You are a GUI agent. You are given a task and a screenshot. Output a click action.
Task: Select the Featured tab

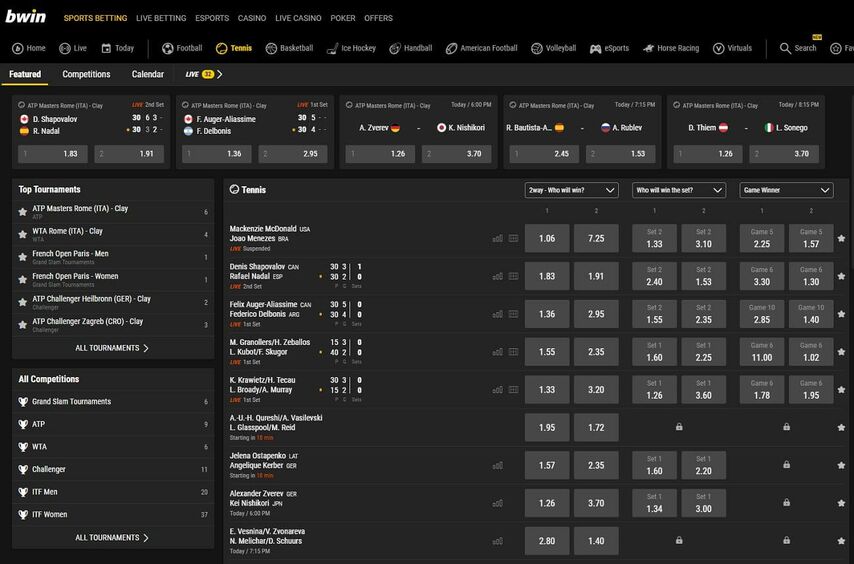pos(25,74)
